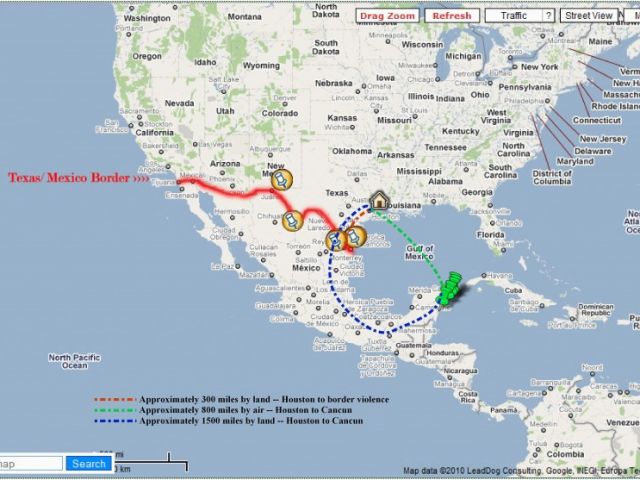Click the Colombia label

point(566,454)
